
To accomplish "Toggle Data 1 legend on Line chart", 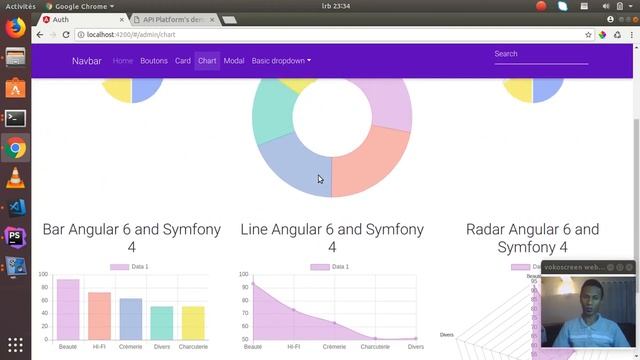I will [x=329, y=267].
